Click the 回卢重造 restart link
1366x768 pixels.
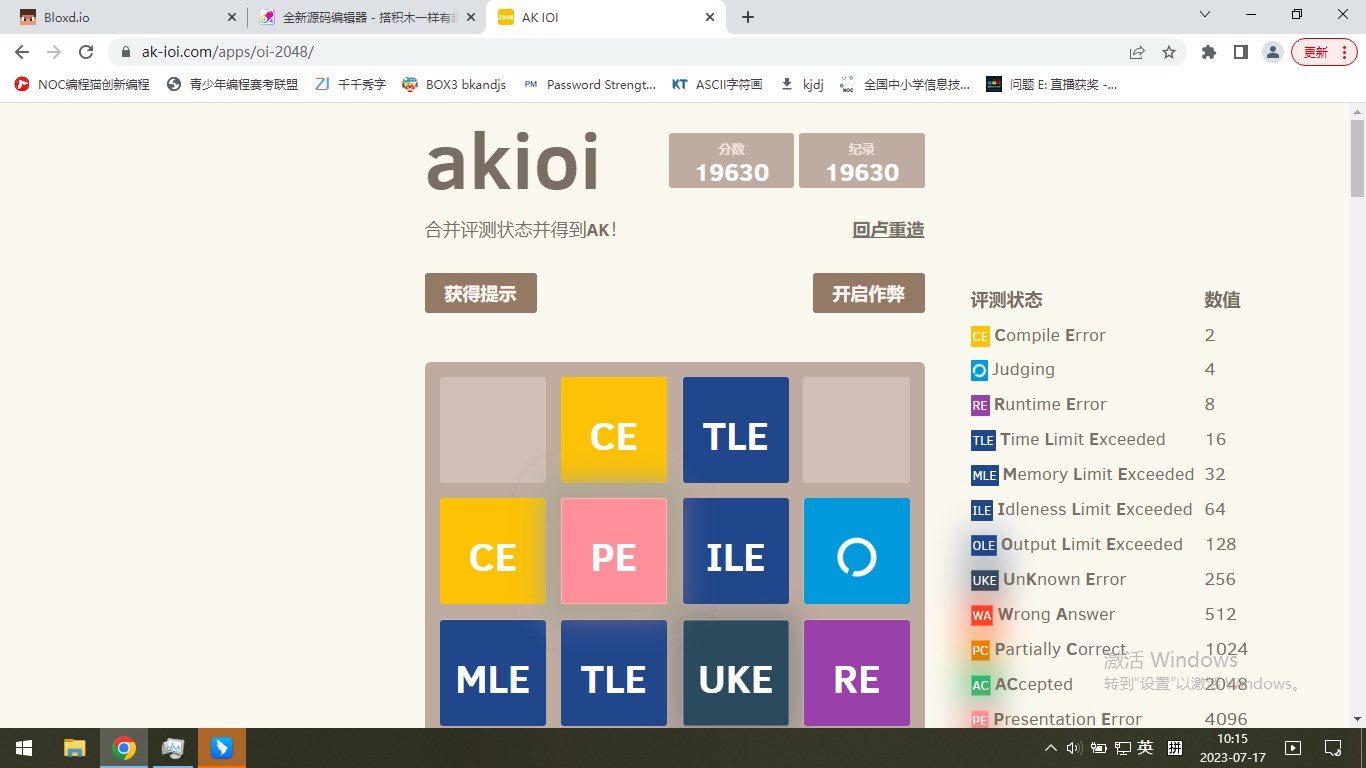click(x=888, y=230)
